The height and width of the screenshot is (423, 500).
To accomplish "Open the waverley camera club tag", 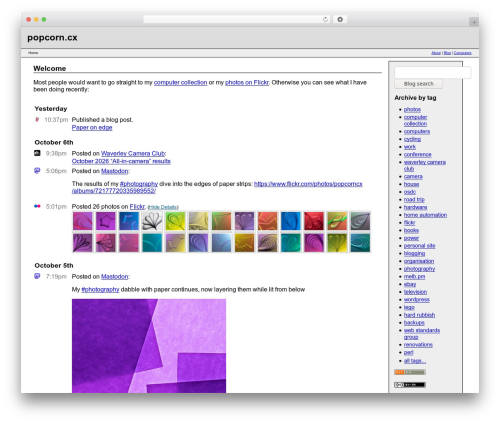I will tap(425, 165).
